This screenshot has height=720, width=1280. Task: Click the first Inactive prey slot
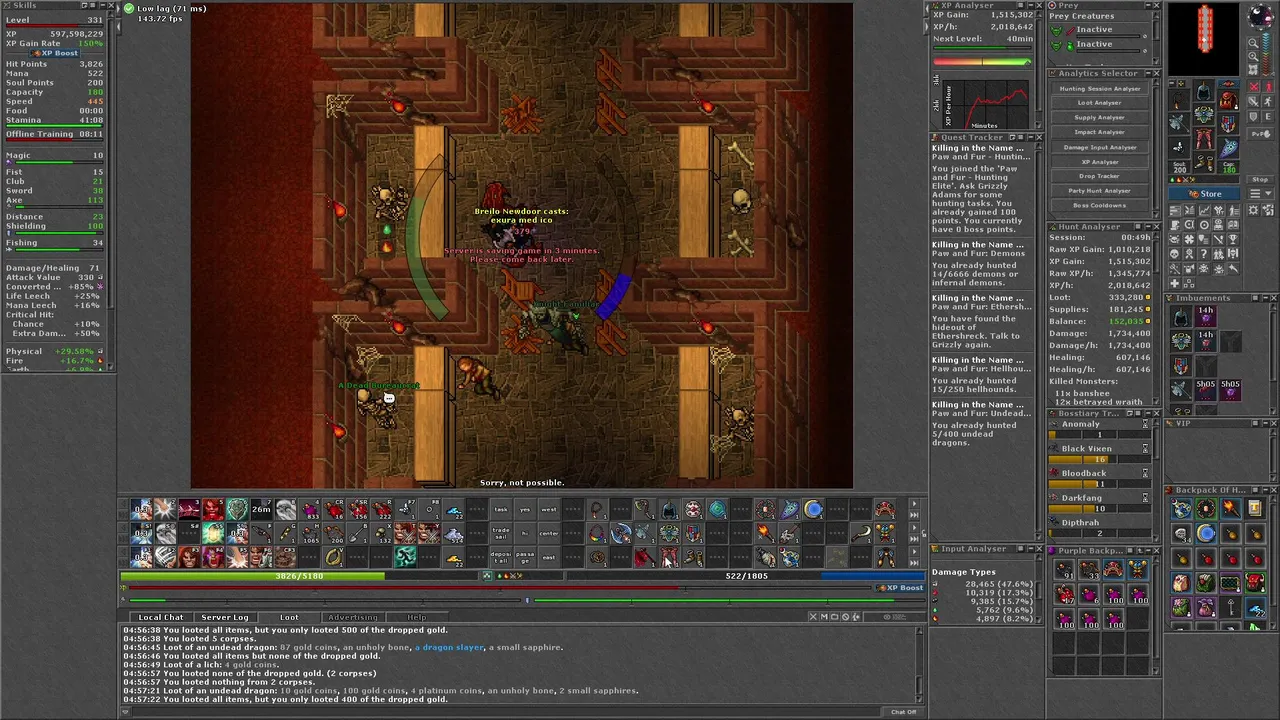click(x=1098, y=30)
